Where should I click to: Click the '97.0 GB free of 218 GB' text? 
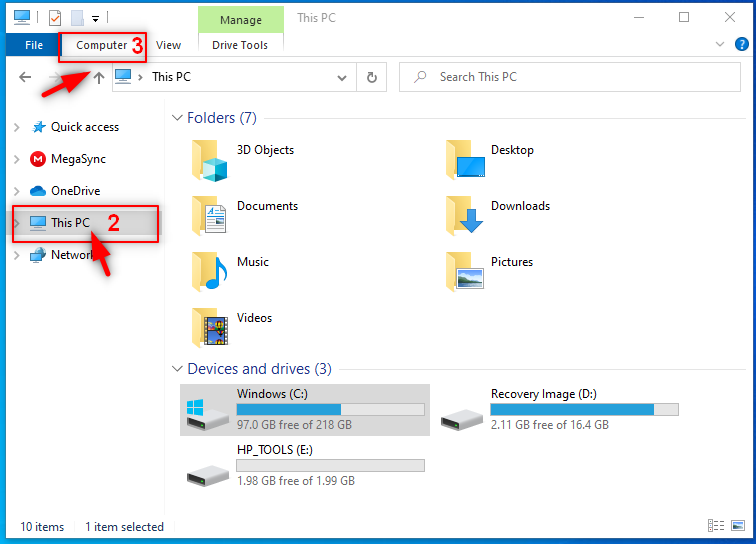point(294,425)
